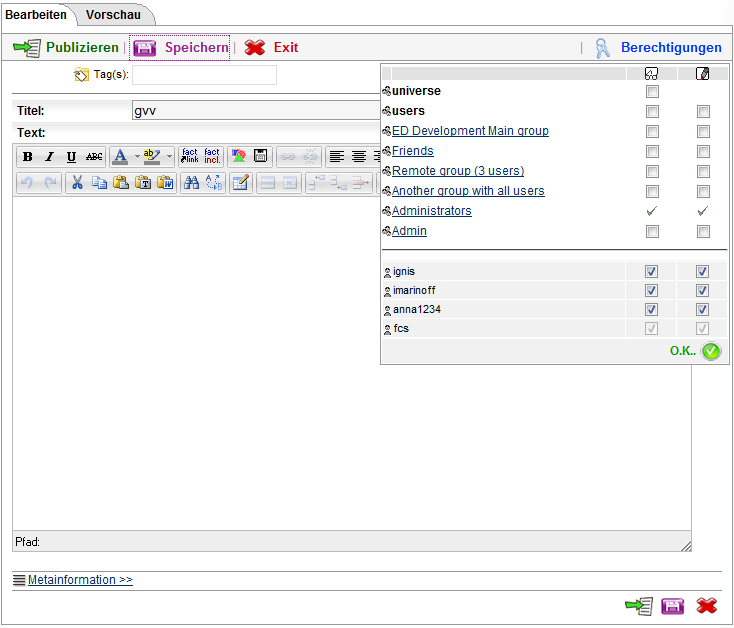
Task: Paste from clipboard icon
Action: [x=121, y=183]
